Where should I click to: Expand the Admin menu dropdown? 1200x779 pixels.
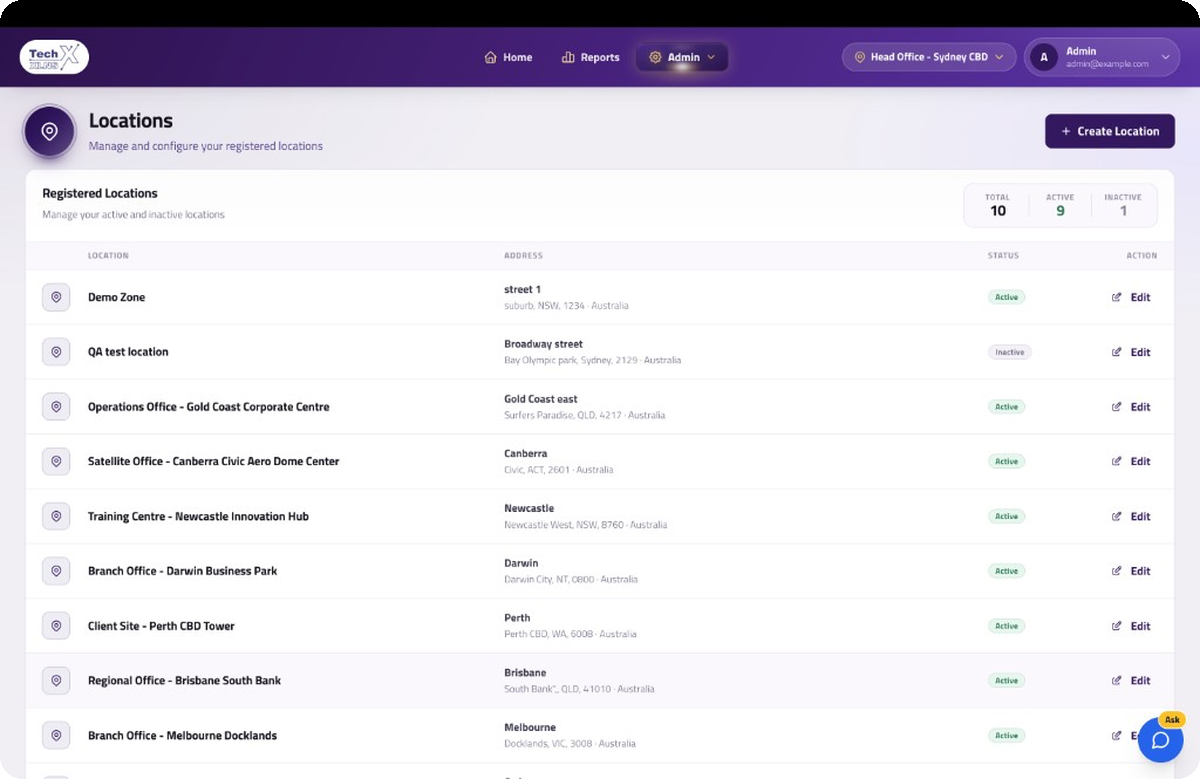coord(682,57)
